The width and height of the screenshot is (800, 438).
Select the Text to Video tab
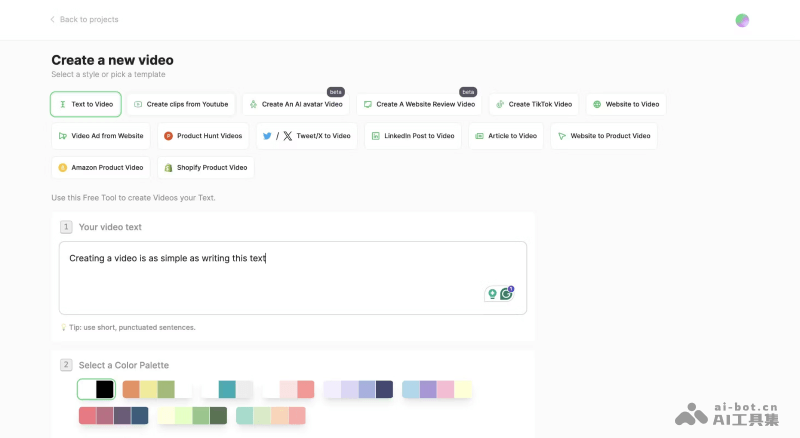pyautogui.click(x=86, y=104)
